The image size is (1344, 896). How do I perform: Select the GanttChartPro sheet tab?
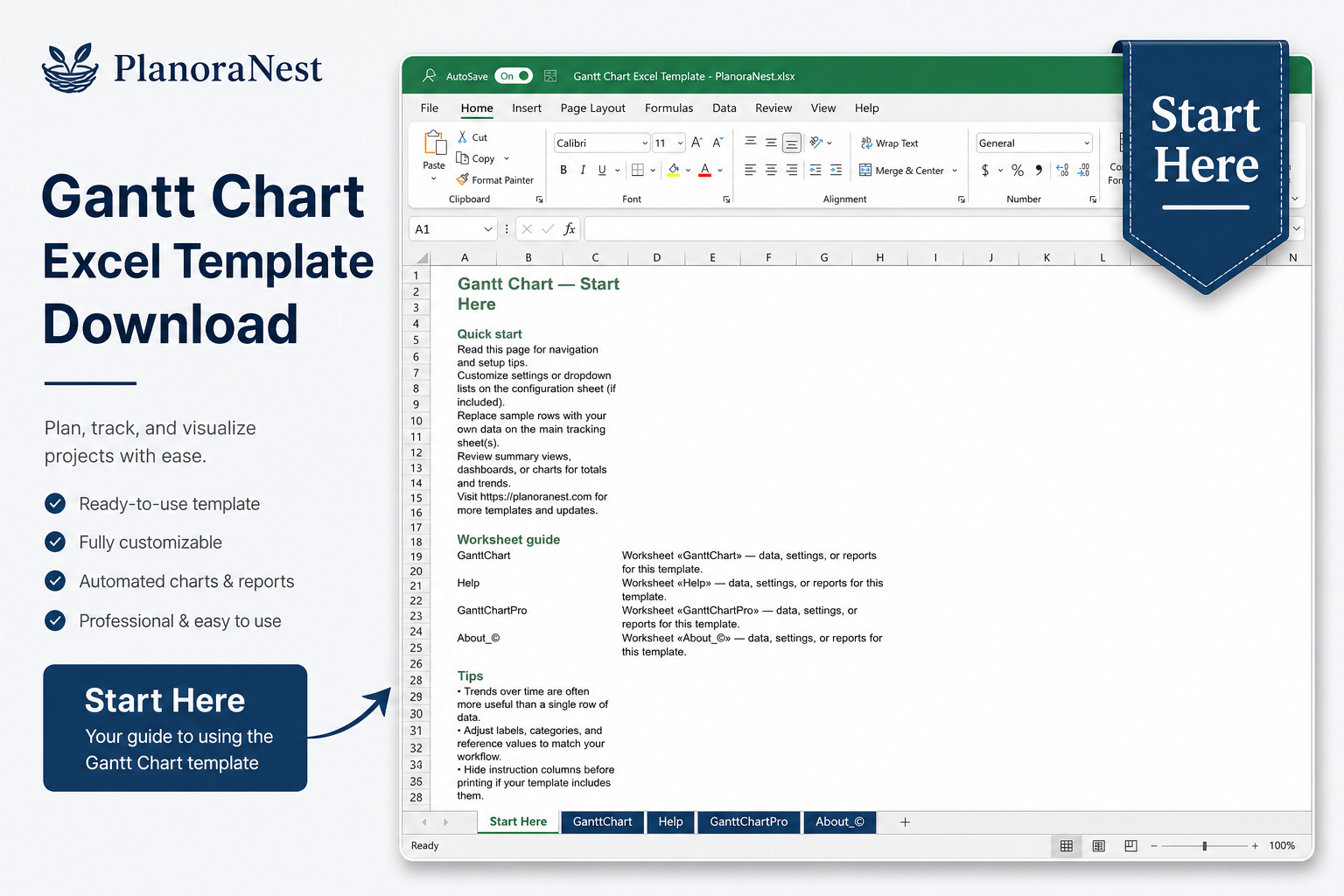[749, 822]
